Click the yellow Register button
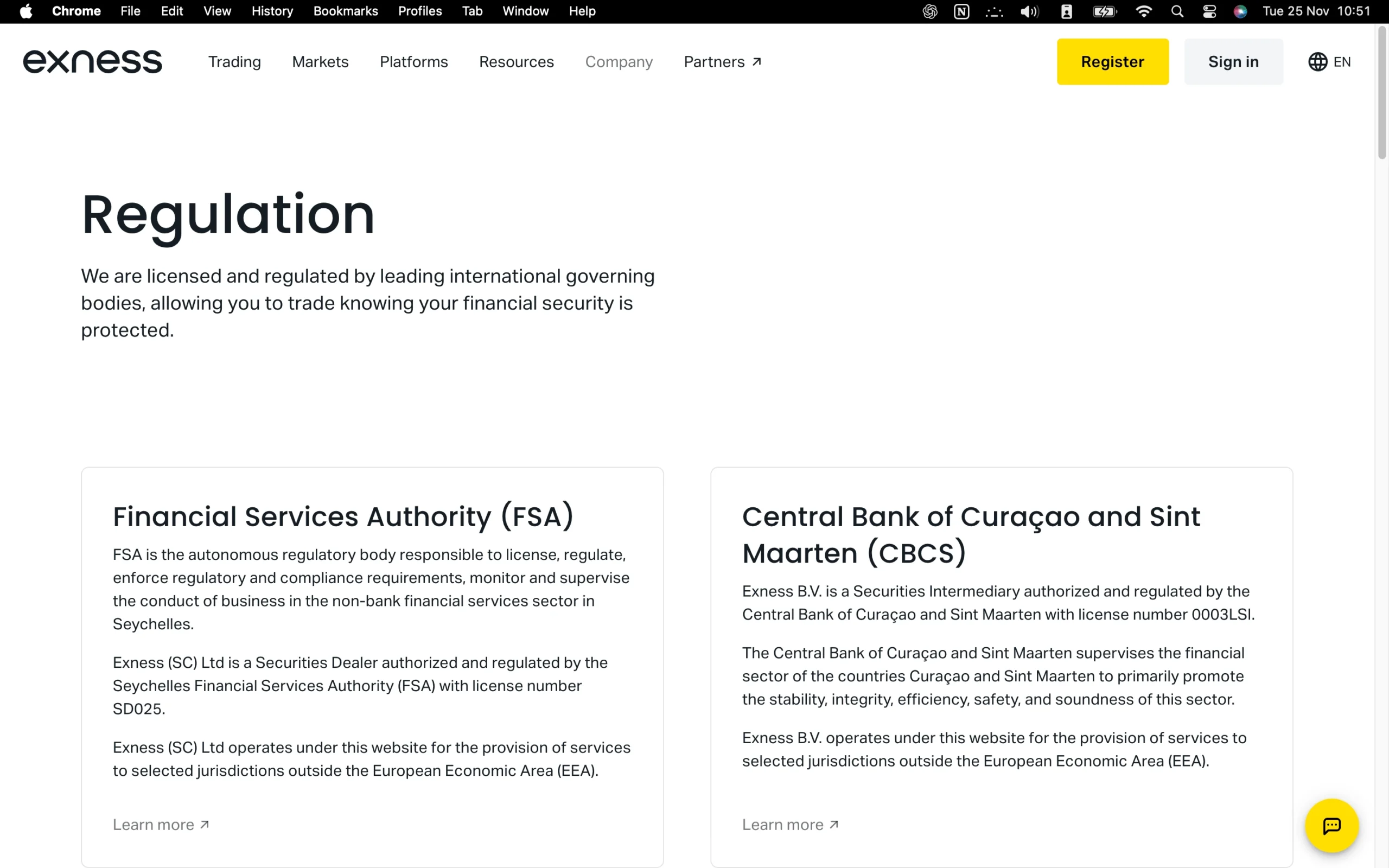The image size is (1389, 868). coord(1112,61)
